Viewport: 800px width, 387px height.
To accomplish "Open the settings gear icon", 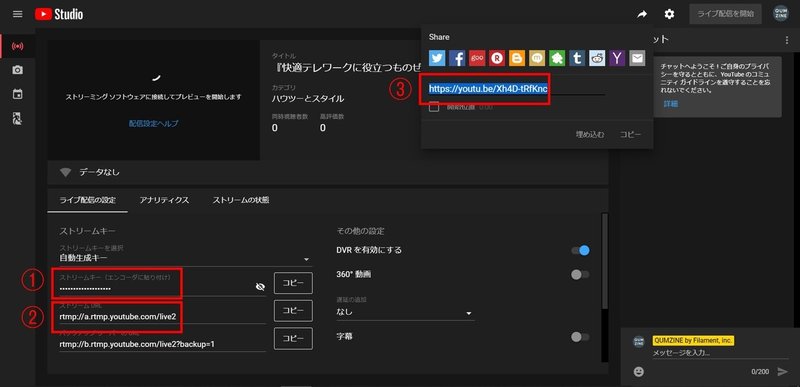I will click(x=669, y=14).
